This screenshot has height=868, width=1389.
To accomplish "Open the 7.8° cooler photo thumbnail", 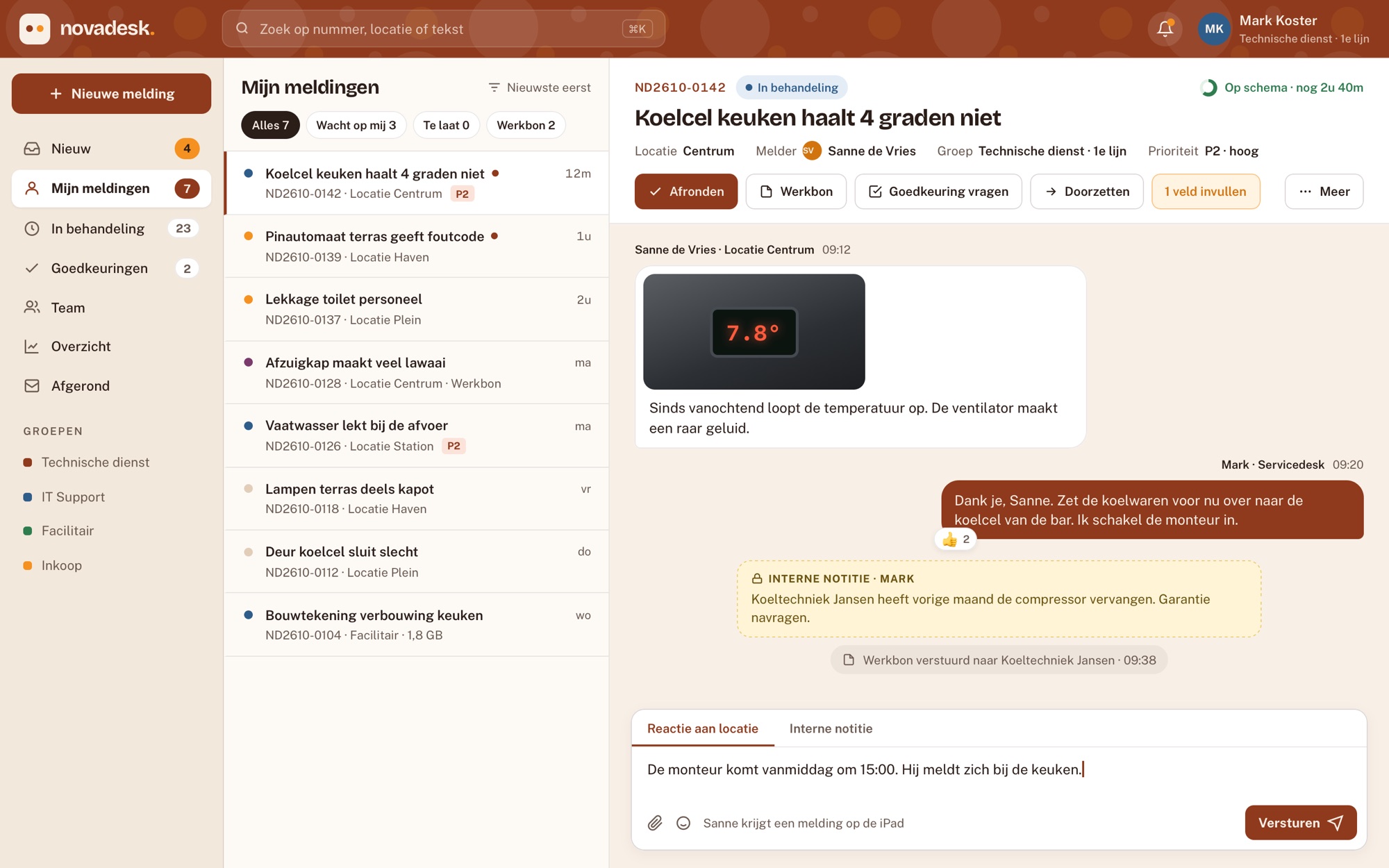I will (x=754, y=332).
